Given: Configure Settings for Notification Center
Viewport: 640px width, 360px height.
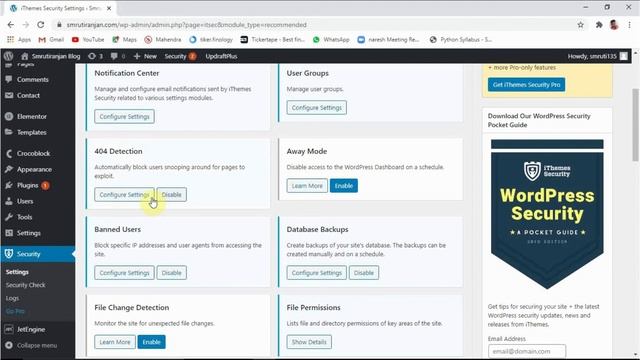Looking at the screenshot, I should [x=124, y=117].
